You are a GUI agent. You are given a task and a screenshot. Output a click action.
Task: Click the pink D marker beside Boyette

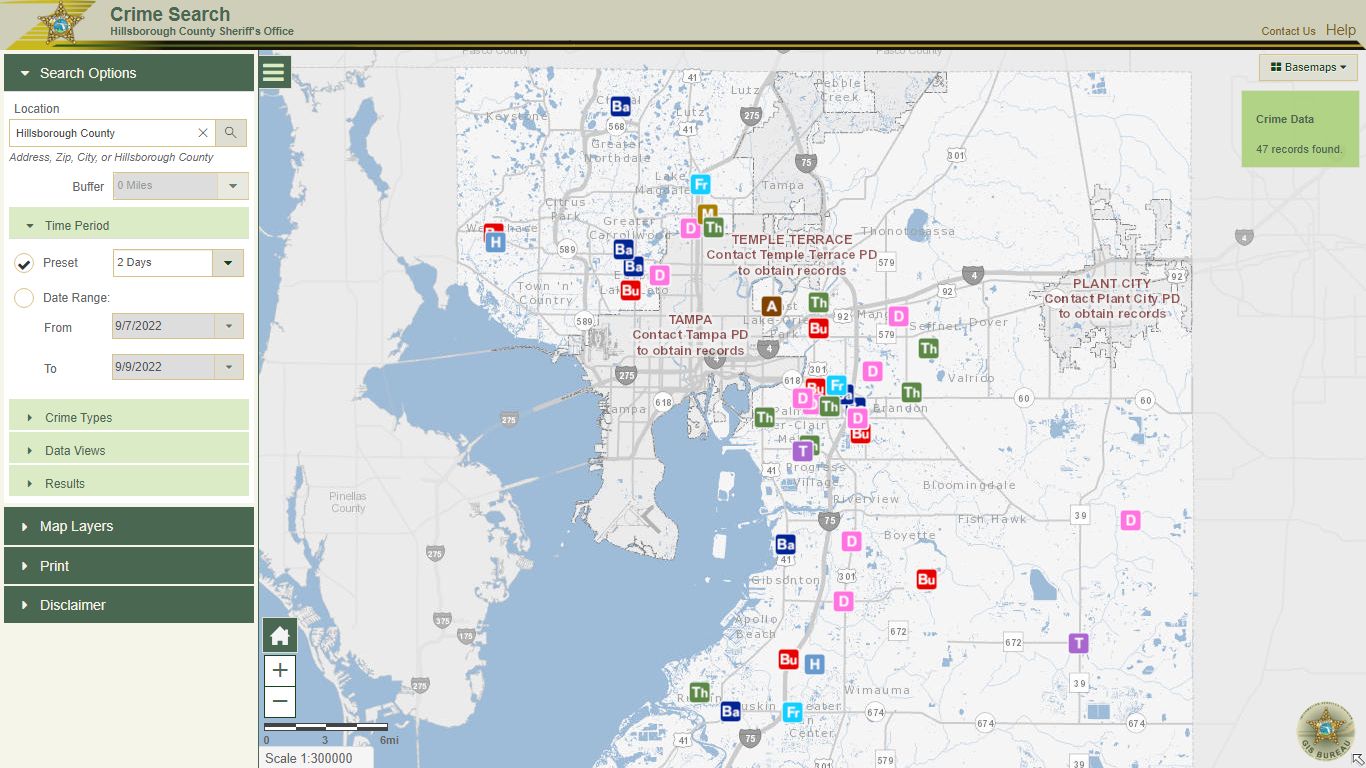pyautogui.click(x=851, y=541)
